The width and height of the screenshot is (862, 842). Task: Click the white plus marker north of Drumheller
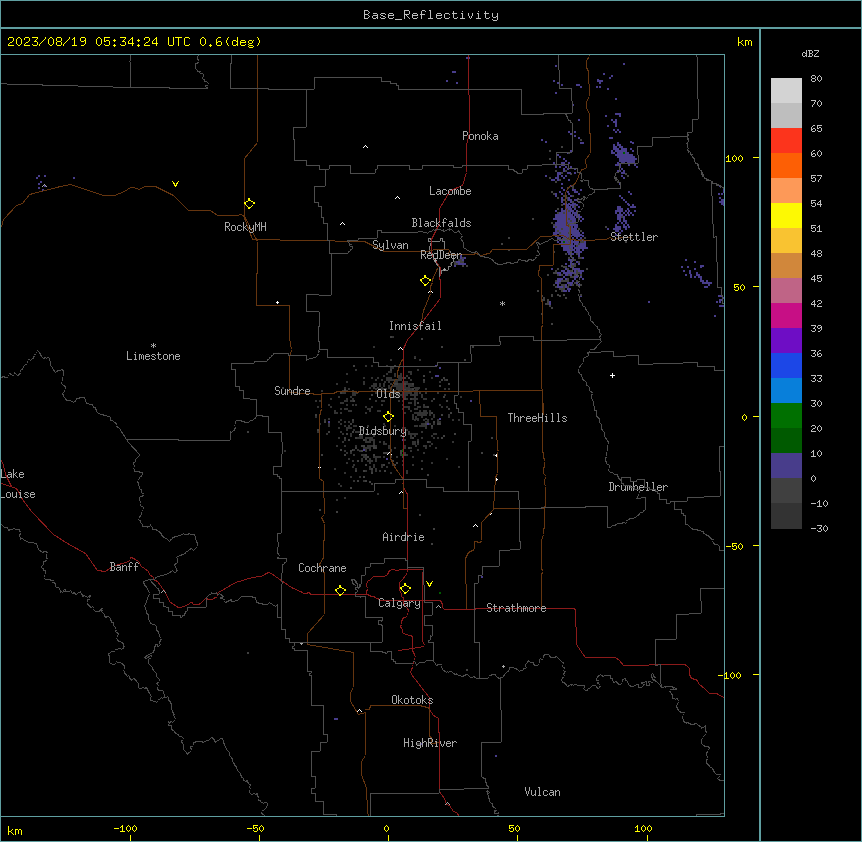[612, 375]
